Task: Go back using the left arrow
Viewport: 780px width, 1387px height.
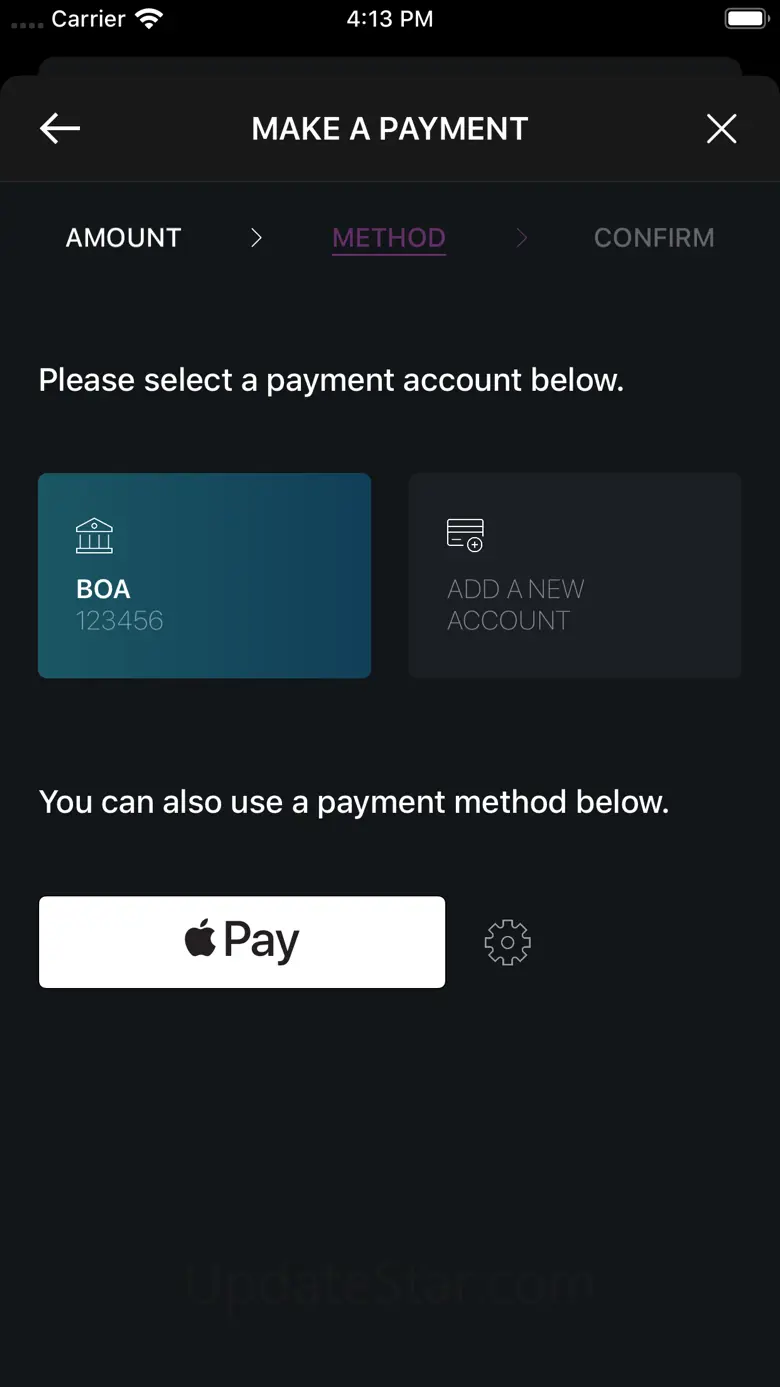Action: click(x=60, y=128)
